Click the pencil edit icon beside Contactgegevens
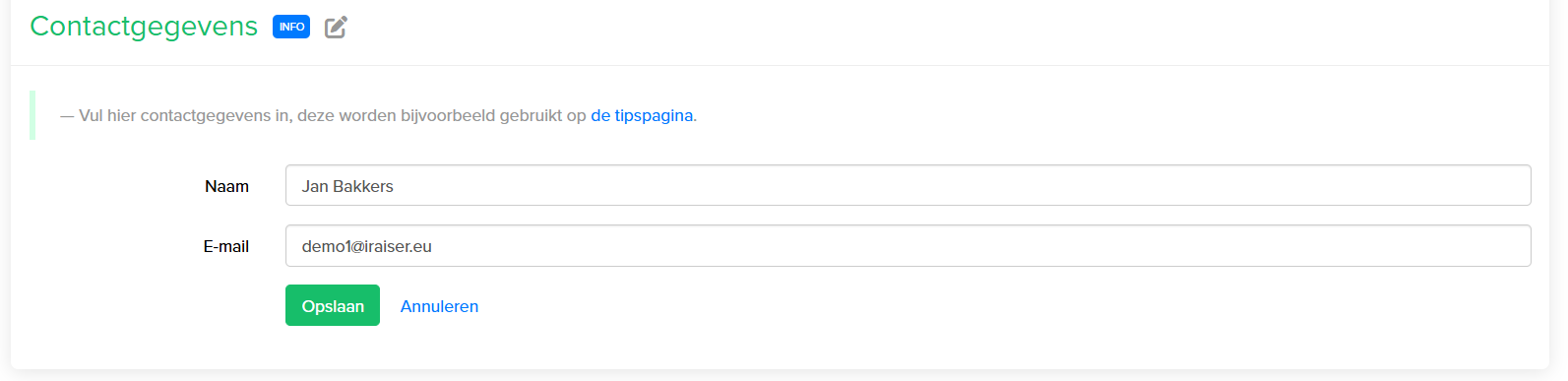 tap(337, 27)
